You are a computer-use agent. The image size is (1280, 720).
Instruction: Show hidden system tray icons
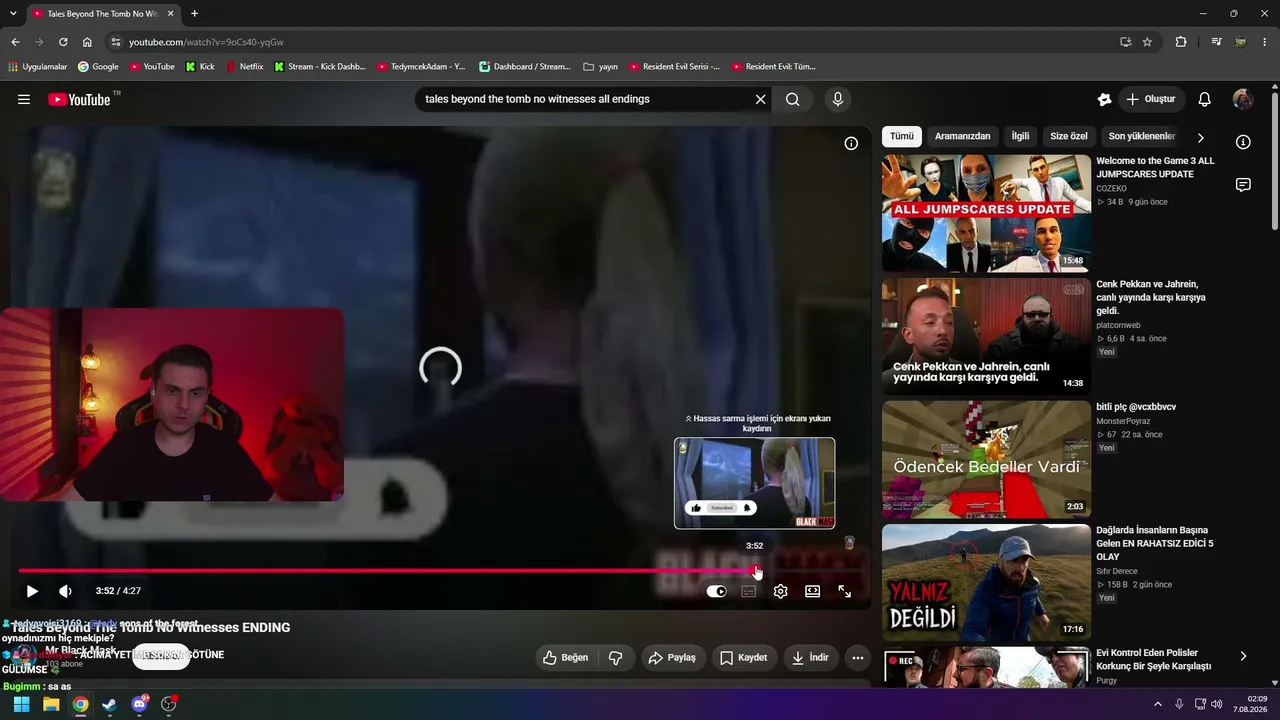(1158, 704)
